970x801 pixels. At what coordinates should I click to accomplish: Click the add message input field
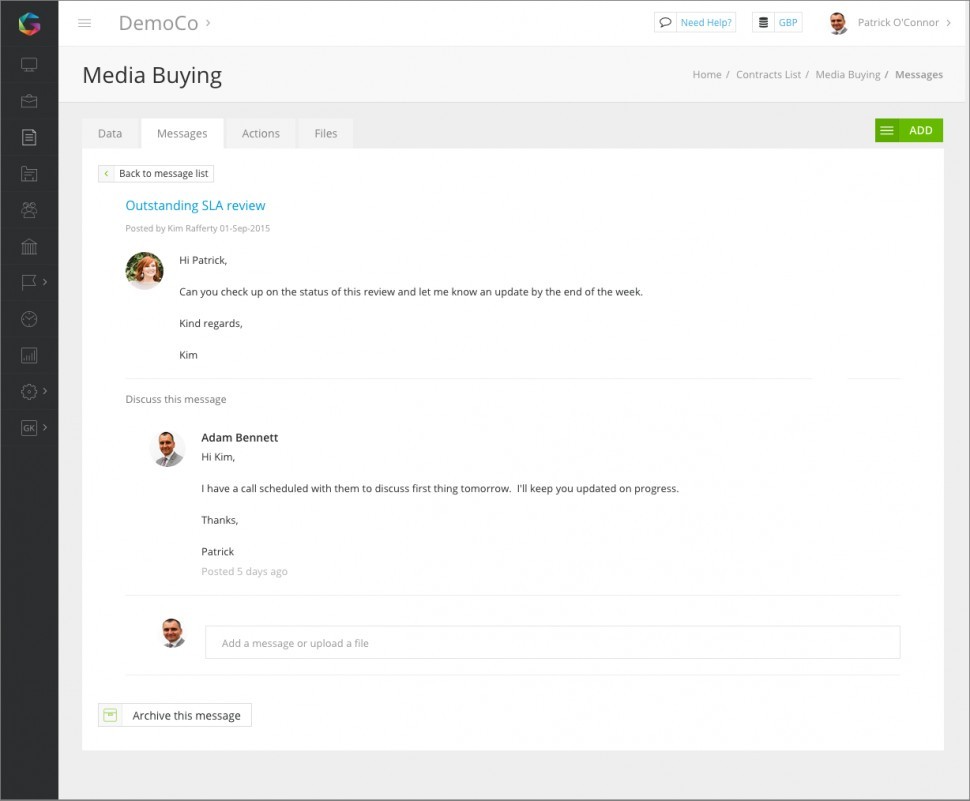click(552, 643)
